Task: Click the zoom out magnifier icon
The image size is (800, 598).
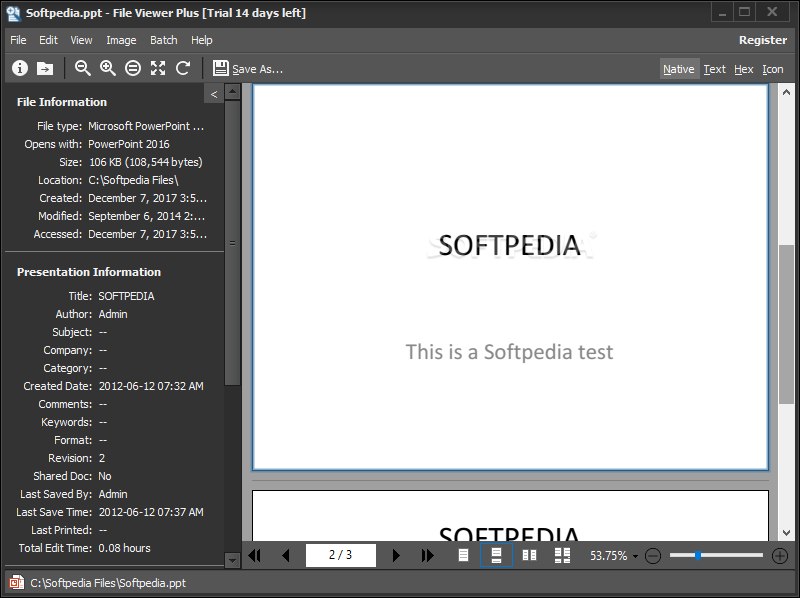Action: [83, 68]
